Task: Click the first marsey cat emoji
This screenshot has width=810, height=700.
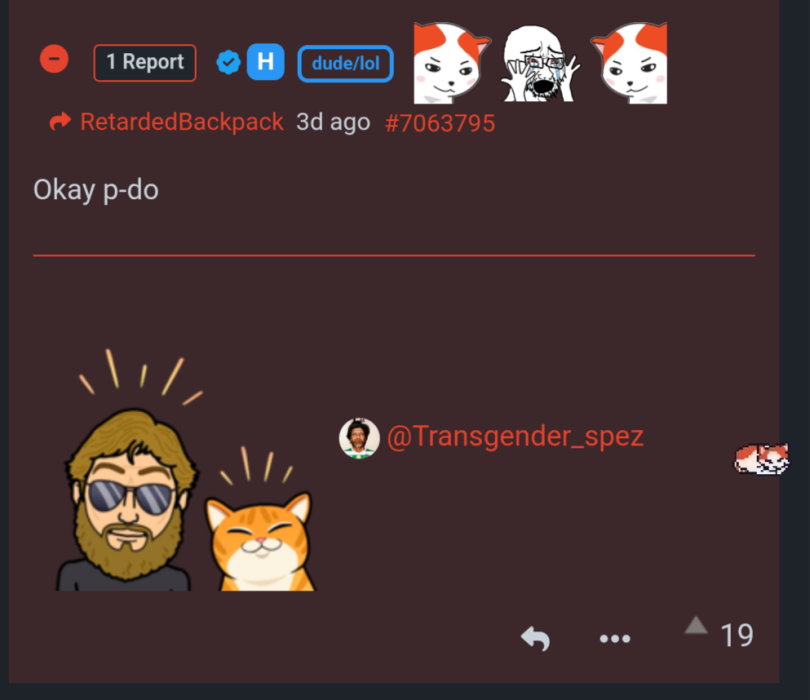Action: (x=452, y=63)
